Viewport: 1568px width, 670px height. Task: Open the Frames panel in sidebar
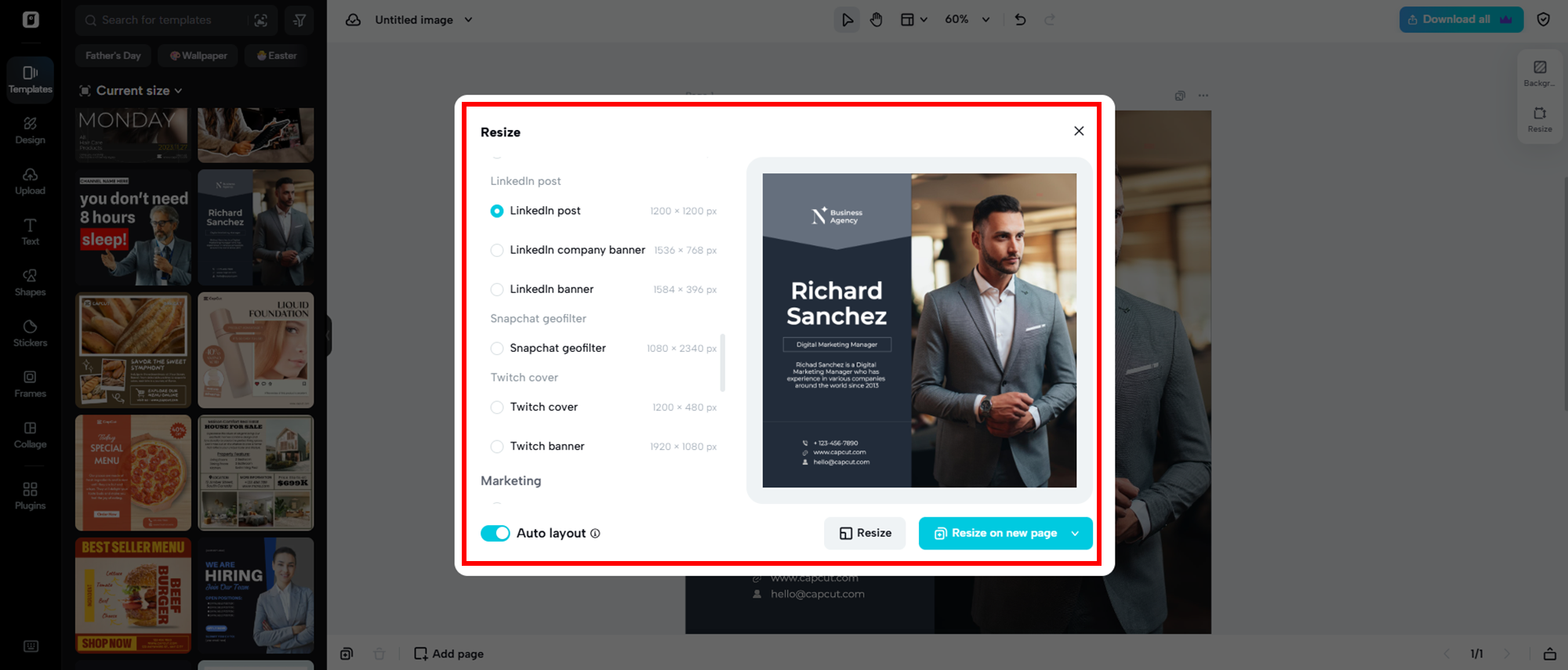[x=31, y=384]
